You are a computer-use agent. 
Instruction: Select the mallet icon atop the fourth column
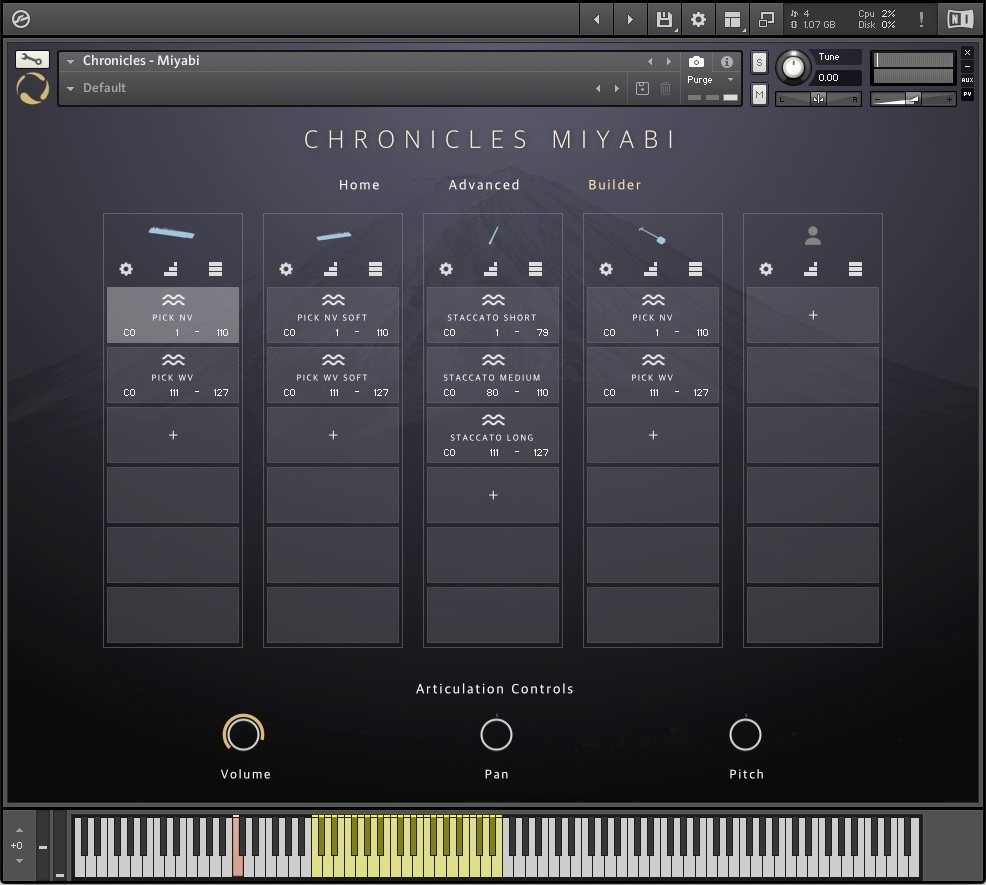pyautogui.click(x=652, y=236)
